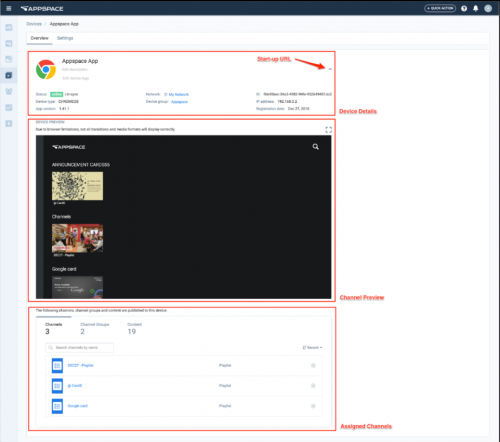Expand device preview to fullscreen

click(x=329, y=130)
